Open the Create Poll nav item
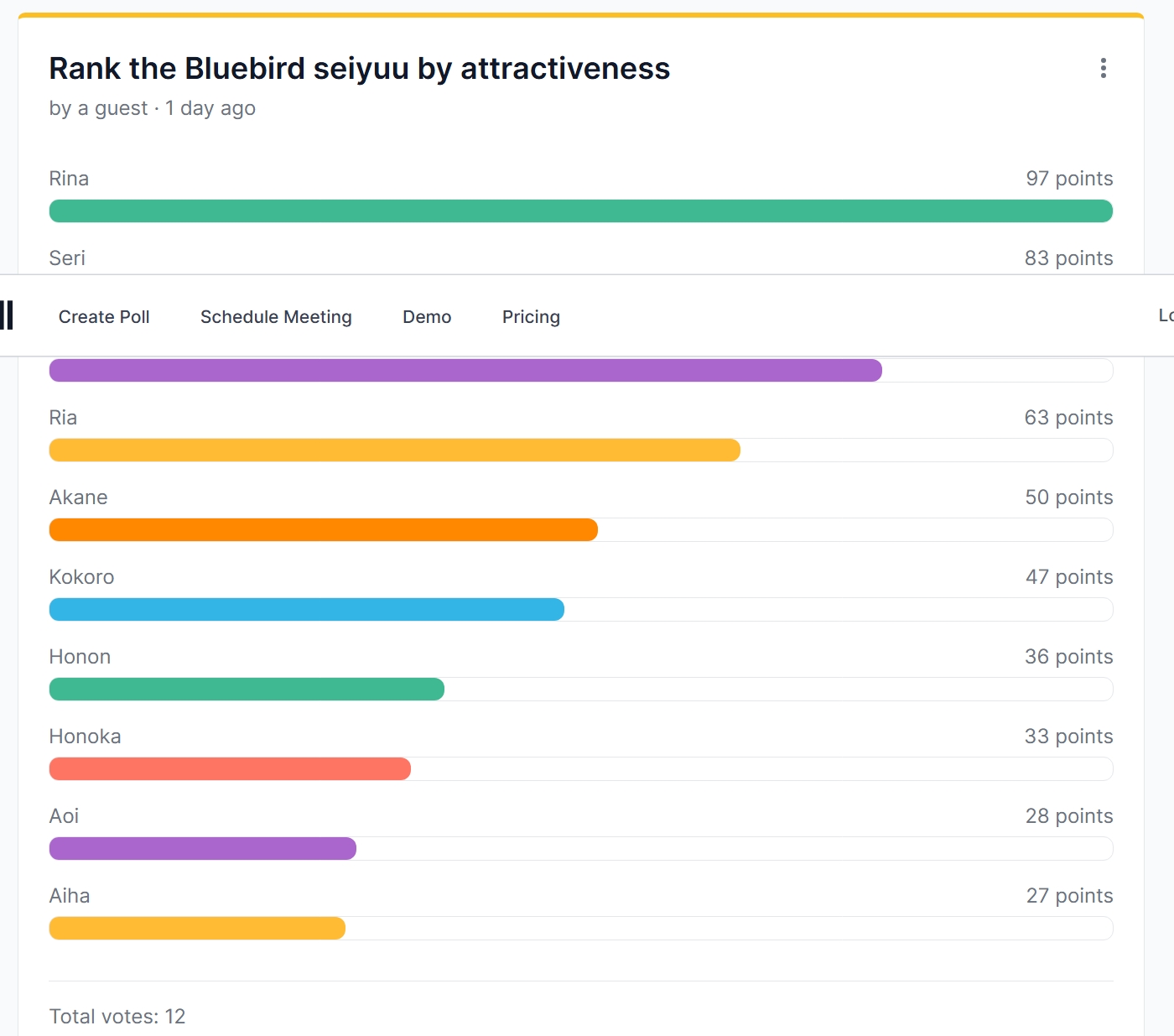The image size is (1174, 1036). (x=104, y=317)
